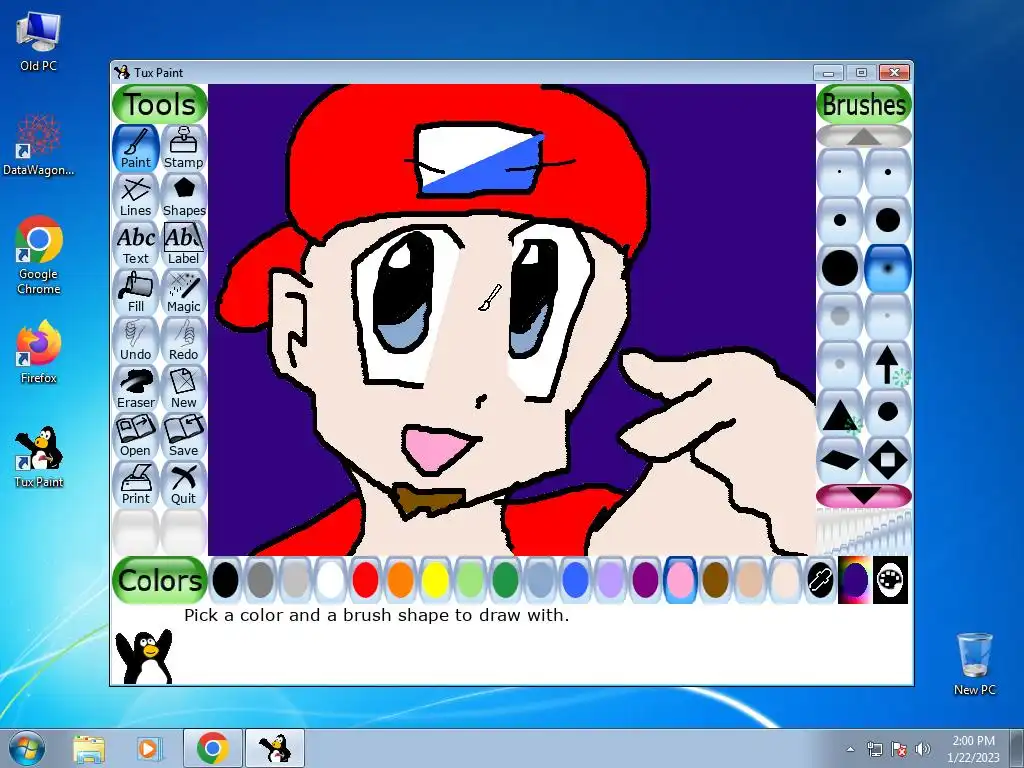Viewport: 1024px width, 768px height.
Task: Select the Text tool
Action: (136, 244)
